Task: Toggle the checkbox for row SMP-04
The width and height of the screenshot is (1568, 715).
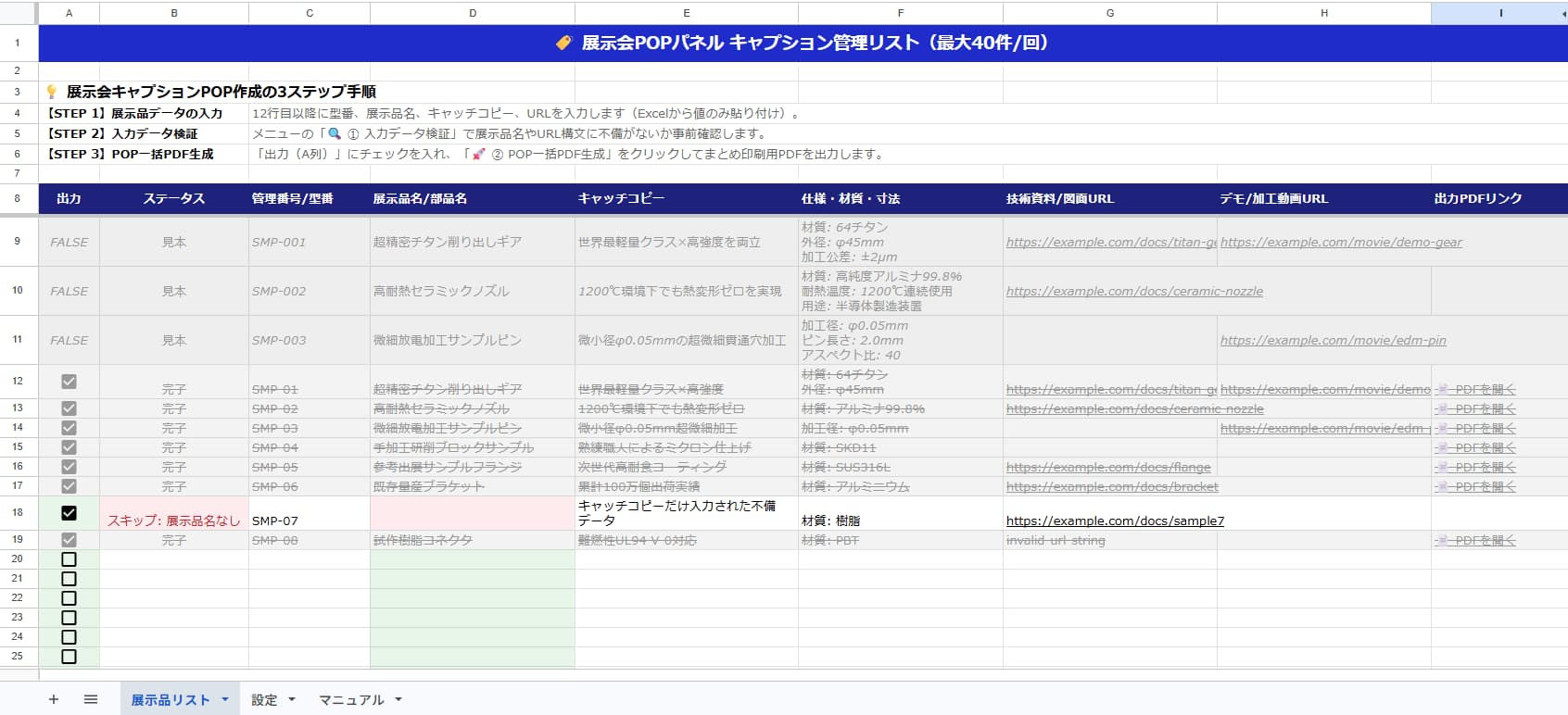Action: tap(69, 447)
